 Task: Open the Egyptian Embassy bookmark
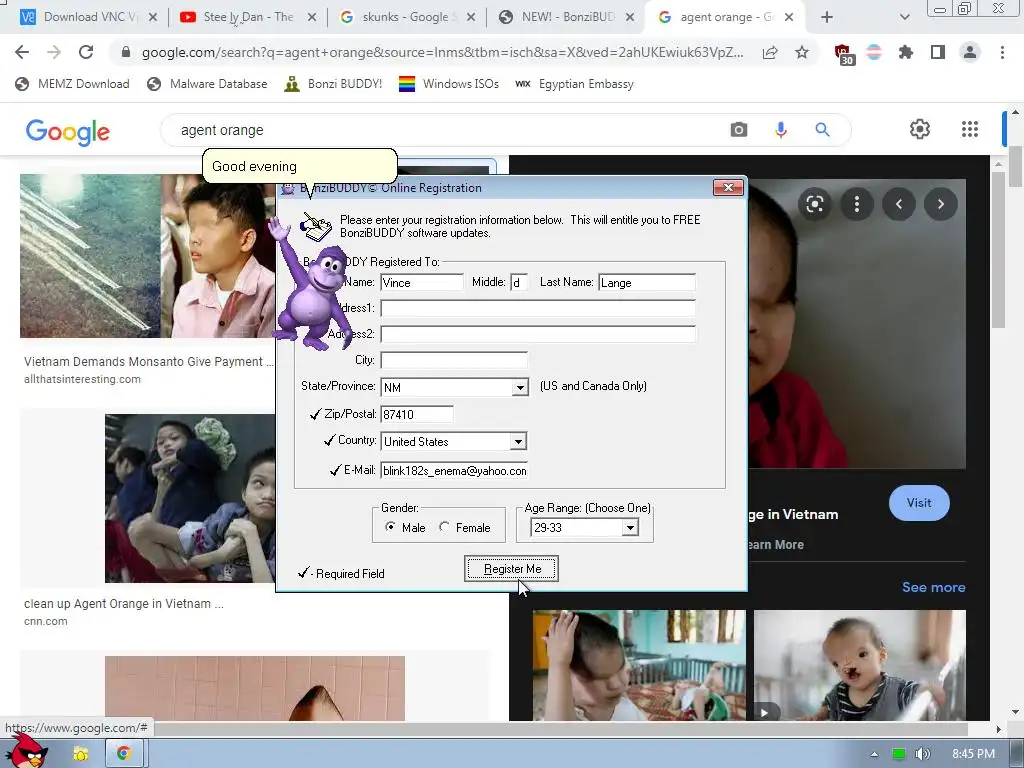click(575, 84)
